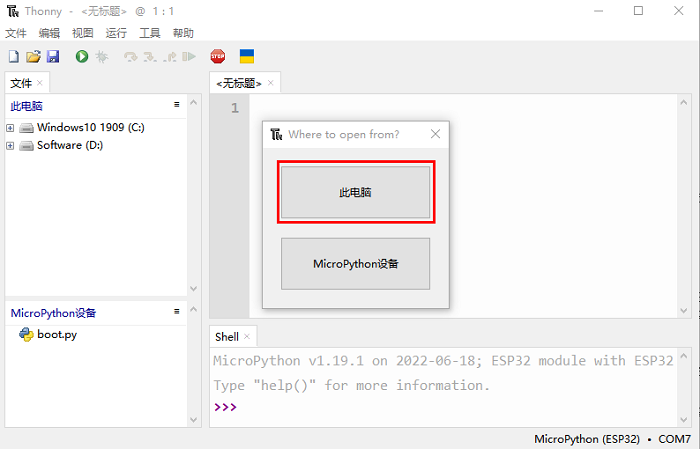The width and height of the screenshot is (700, 449).
Task: Choose MicroPython设备 button in the dialog
Action: (355, 264)
